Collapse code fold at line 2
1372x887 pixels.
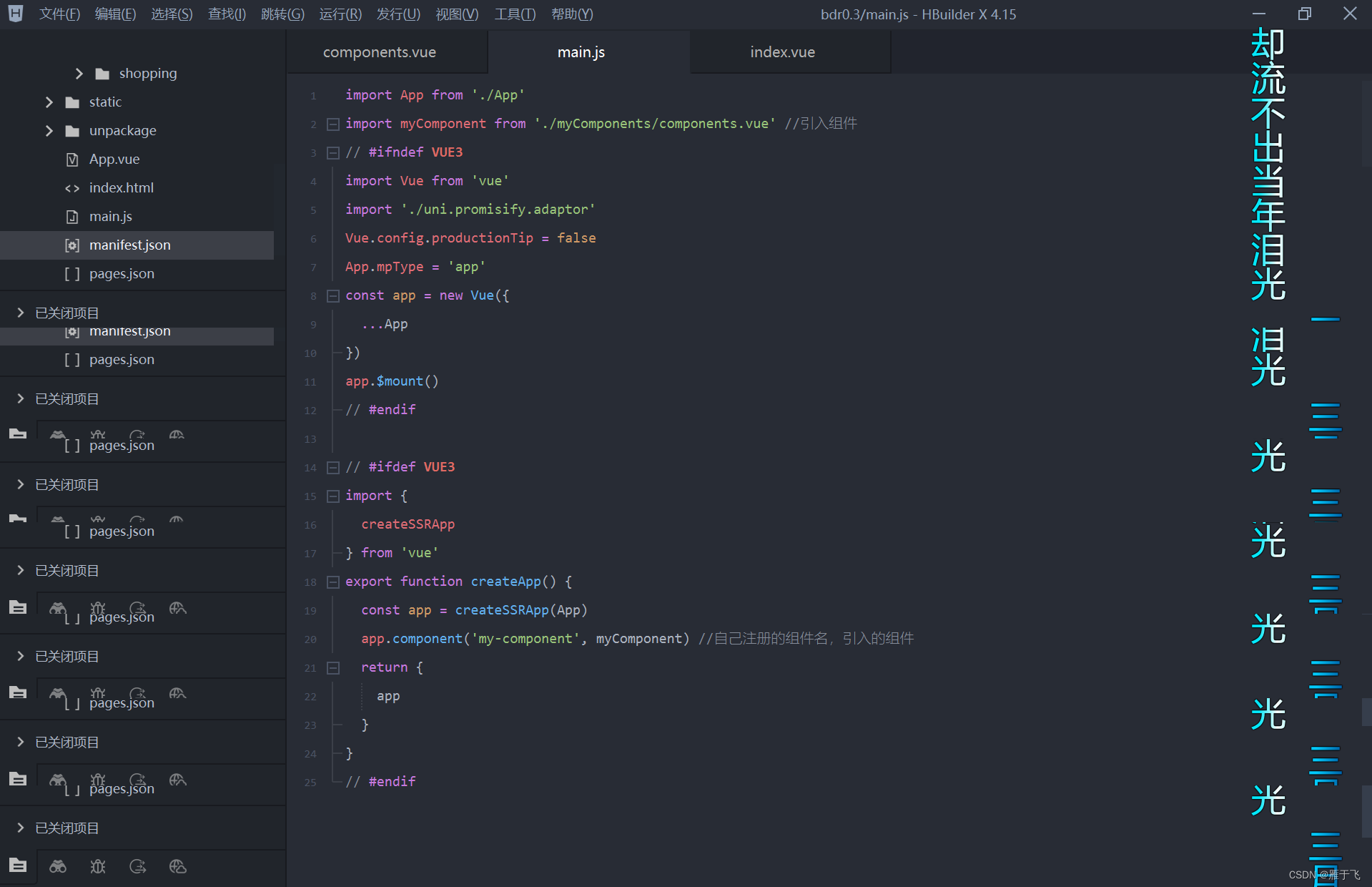click(x=332, y=124)
